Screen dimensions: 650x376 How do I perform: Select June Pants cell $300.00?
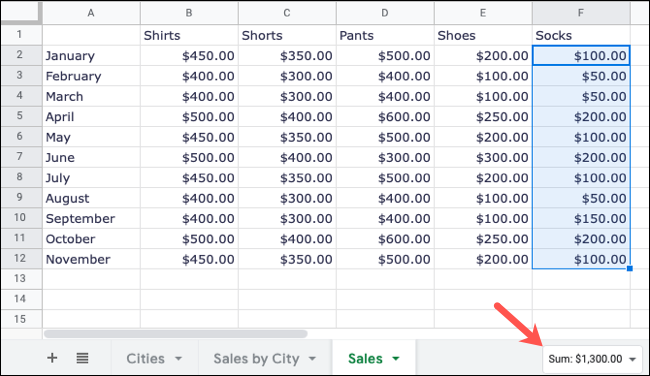(x=385, y=158)
